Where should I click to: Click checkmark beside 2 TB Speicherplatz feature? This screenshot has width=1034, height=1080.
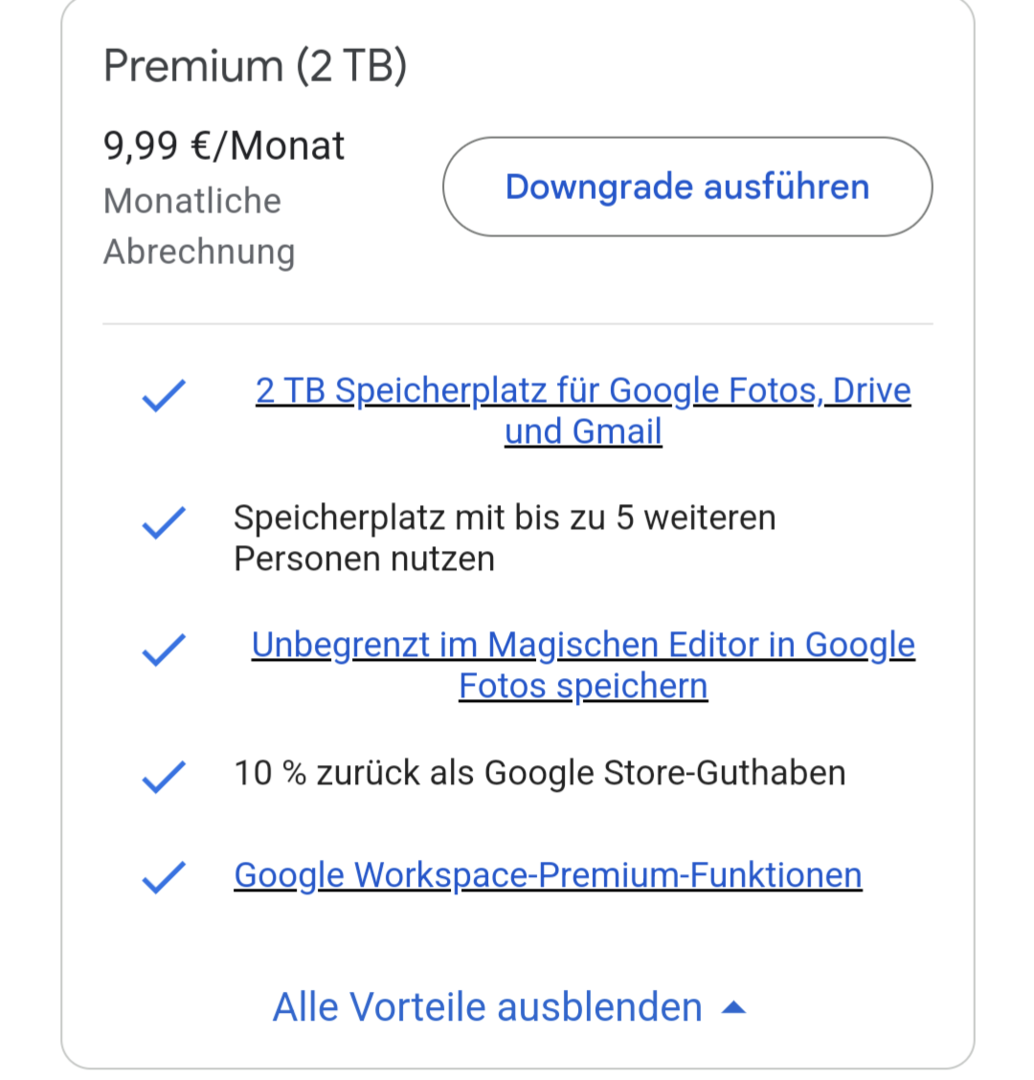coord(162,397)
